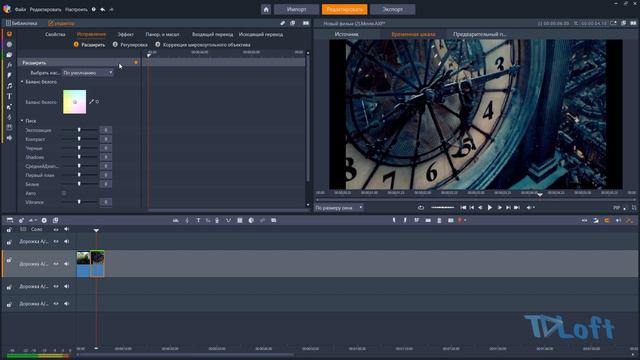The image size is (640, 360).
Task: Open the Файл menu
Action: tap(20, 9)
